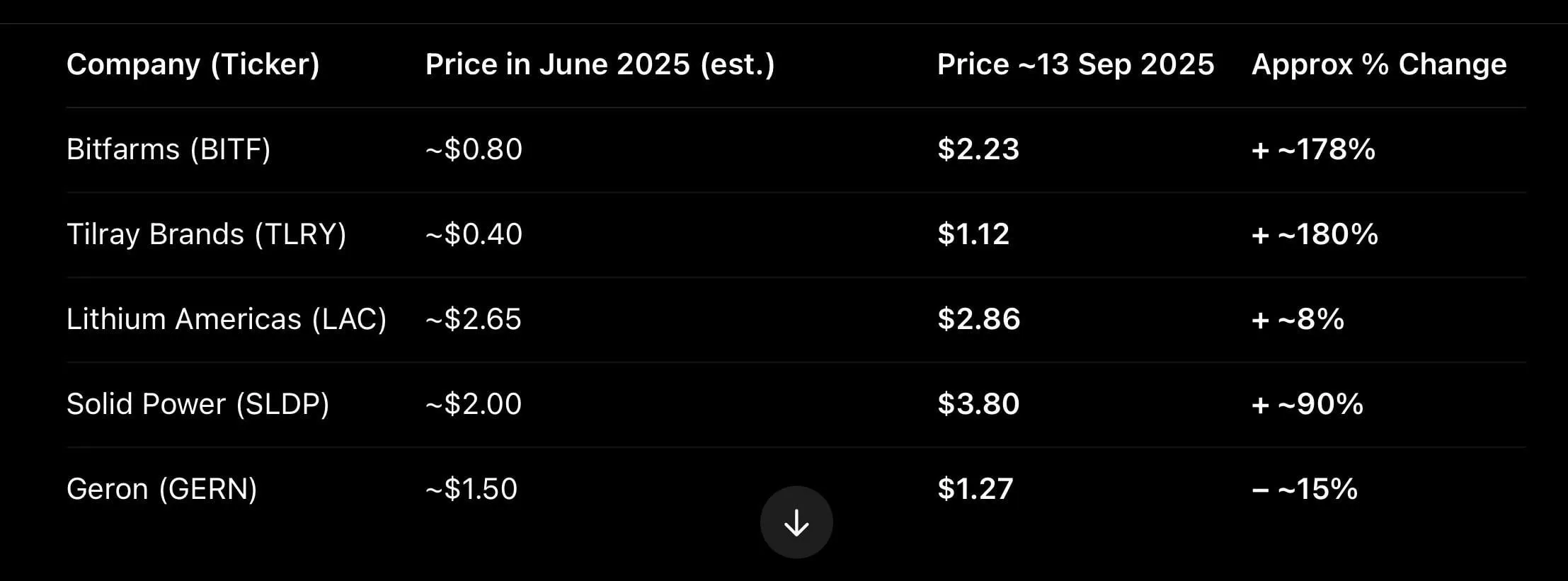Select Tilray's $1.12 September price
The height and width of the screenshot is (581, 1568).
[973, 234]
